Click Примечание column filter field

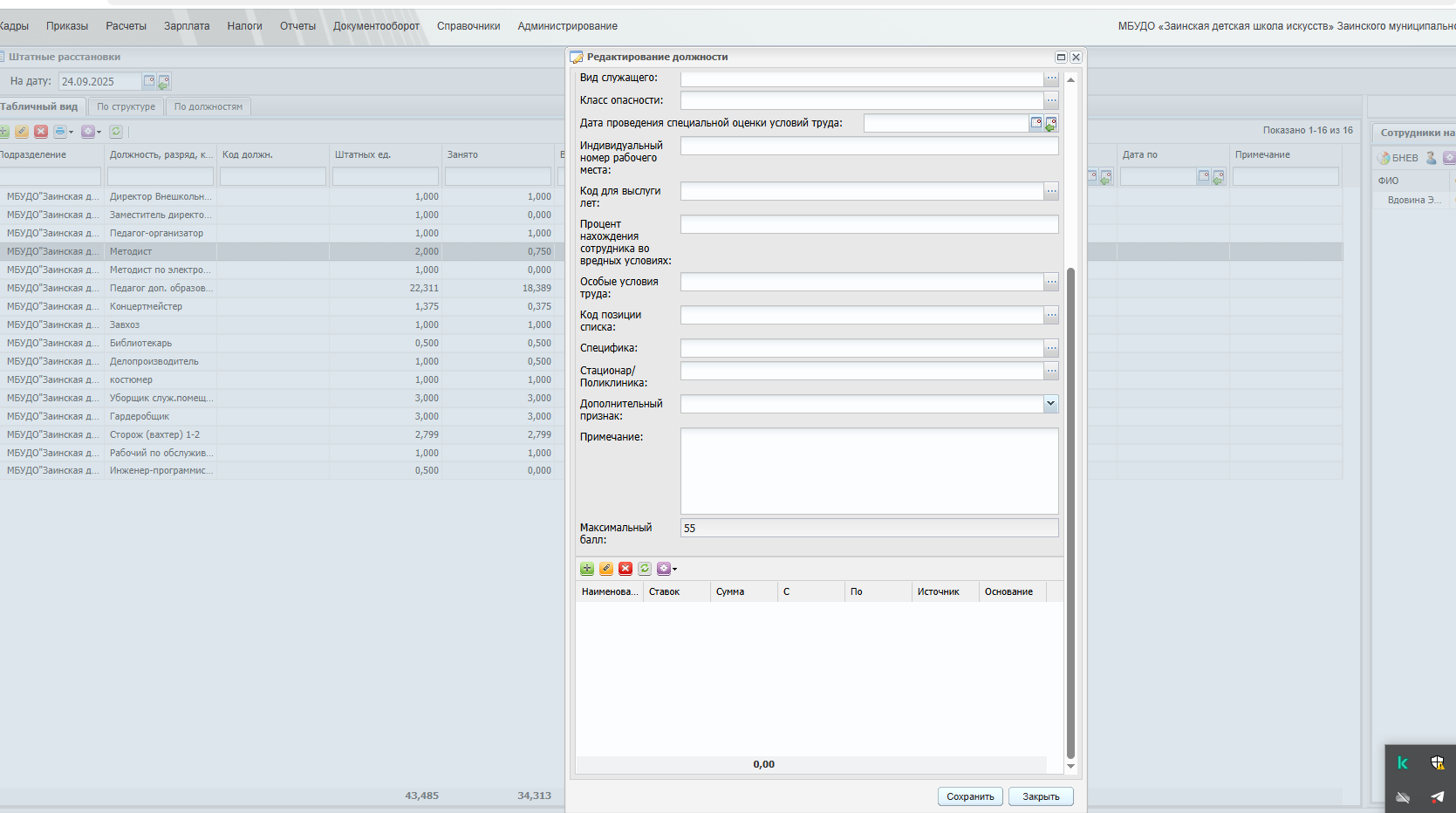[1286, 176]
